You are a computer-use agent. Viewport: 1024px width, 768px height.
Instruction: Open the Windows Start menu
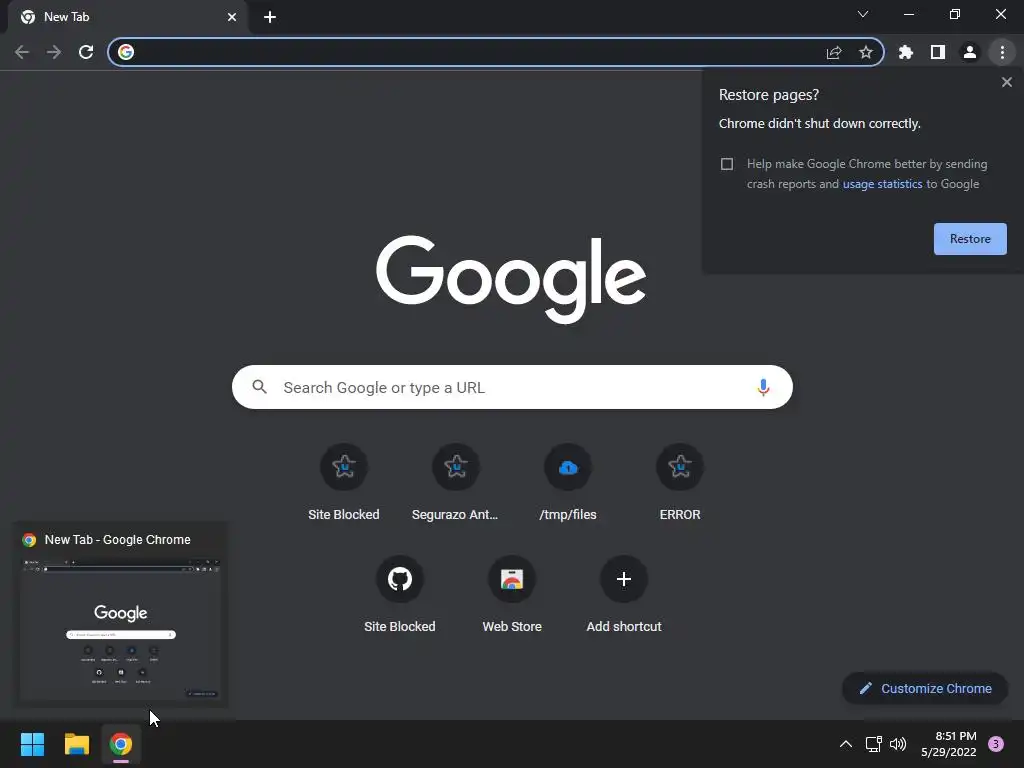click(x=32, y=744)
